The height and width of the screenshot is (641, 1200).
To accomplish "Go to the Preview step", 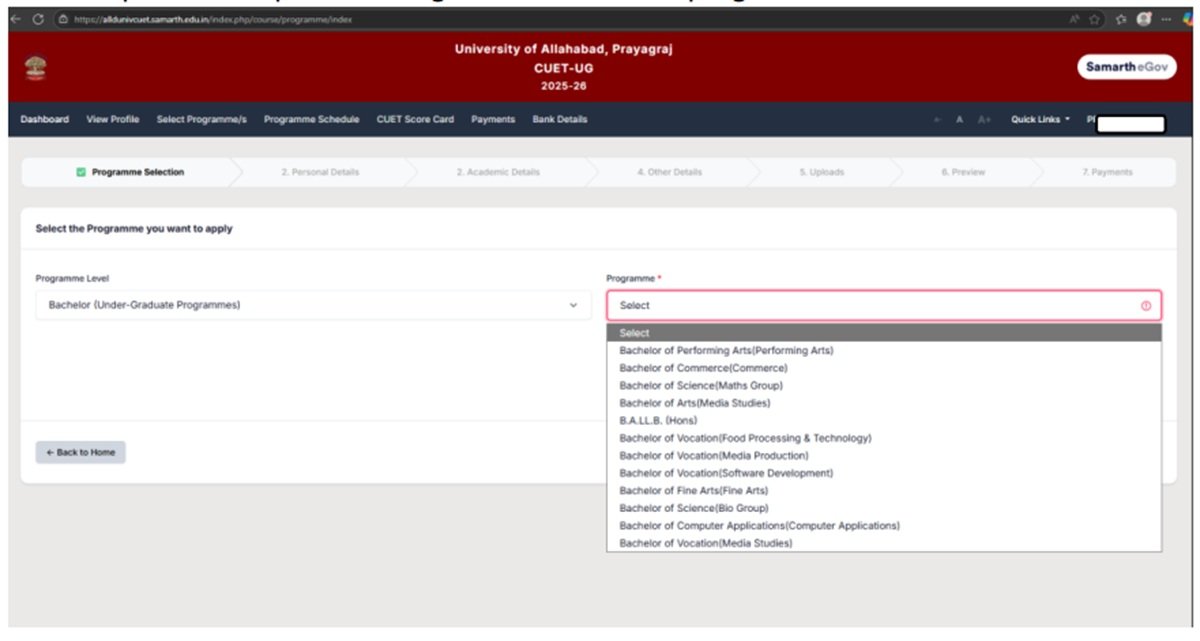I will [x=963, y=172].
